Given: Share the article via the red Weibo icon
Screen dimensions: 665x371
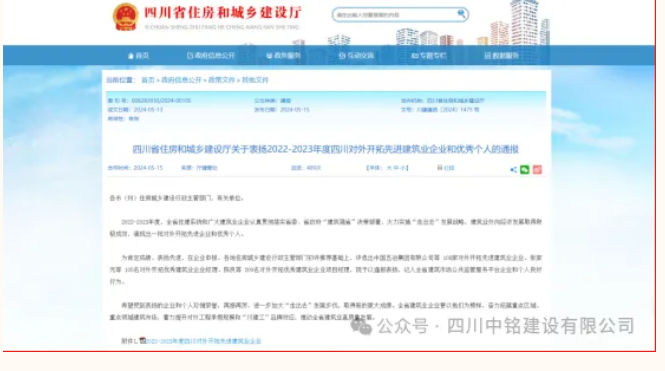Looking at the screenshot, I should 537,170.
